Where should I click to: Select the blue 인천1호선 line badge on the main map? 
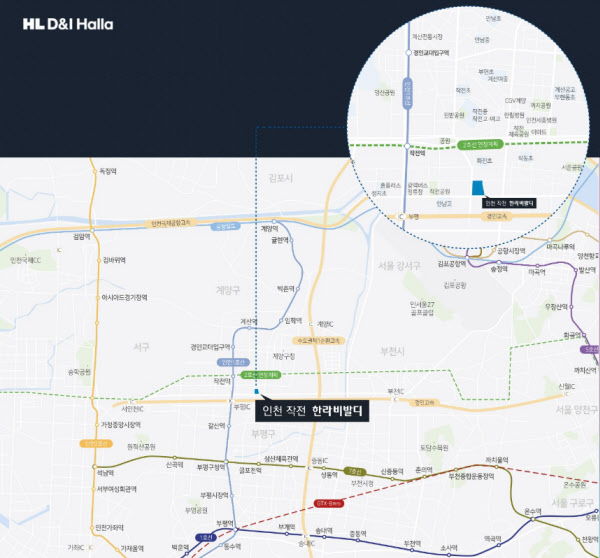pyautogui.click(x=233, y=362)
